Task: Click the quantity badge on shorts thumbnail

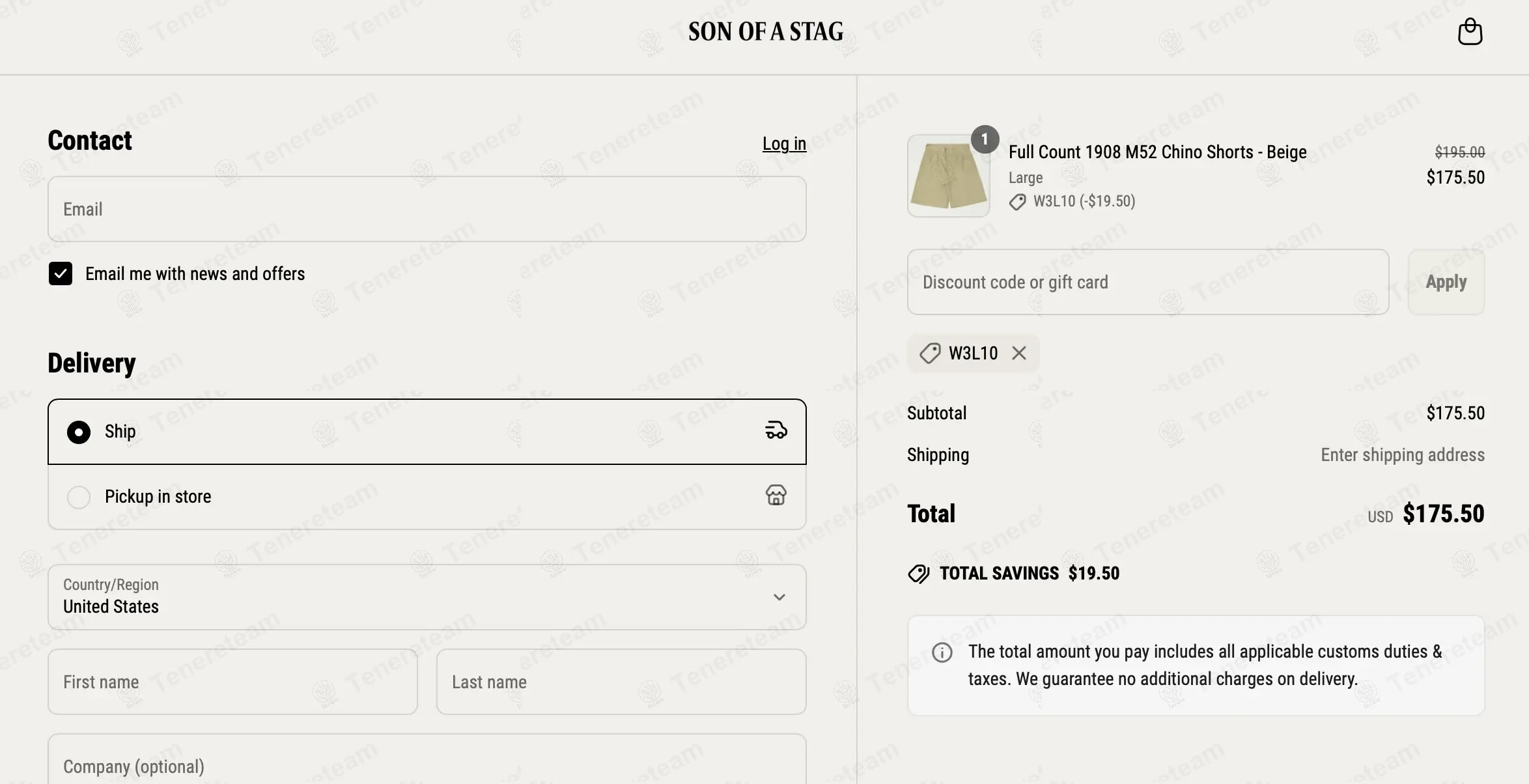Action: 985,139
